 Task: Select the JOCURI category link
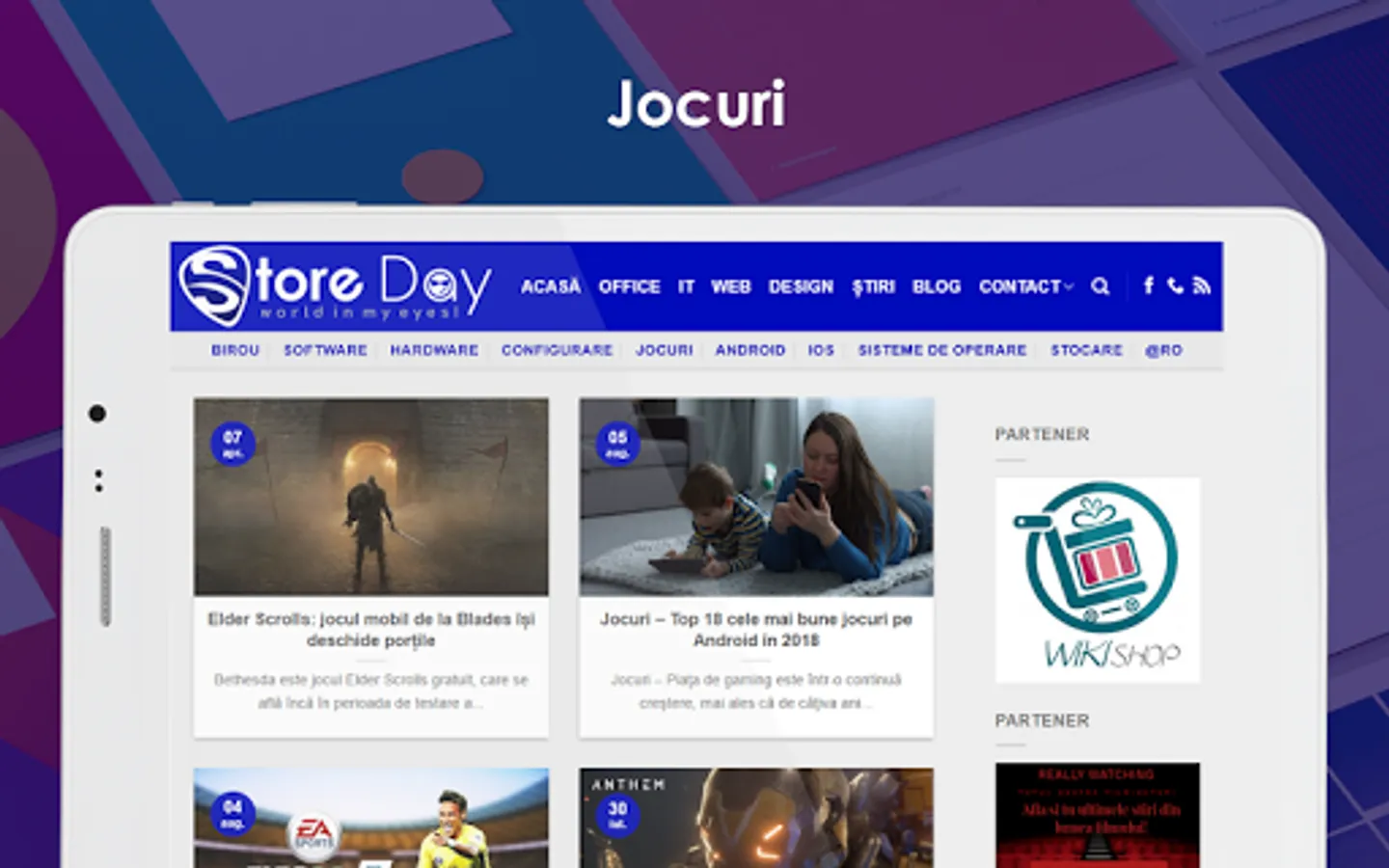pyautogui.click(x=664, y=350)
